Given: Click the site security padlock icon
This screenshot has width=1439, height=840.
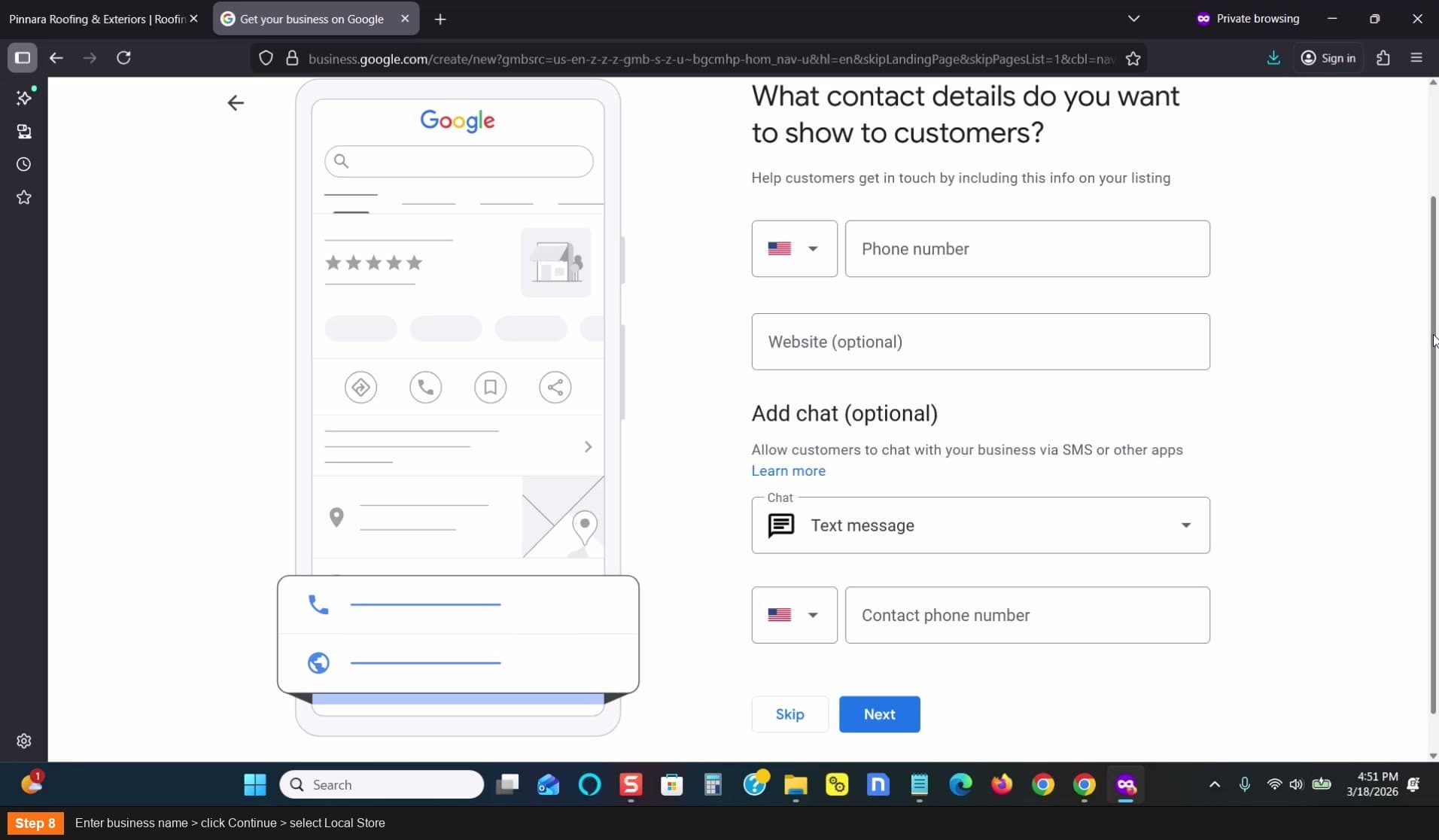Looking at the screenshot, I should (x=293, y=59).
